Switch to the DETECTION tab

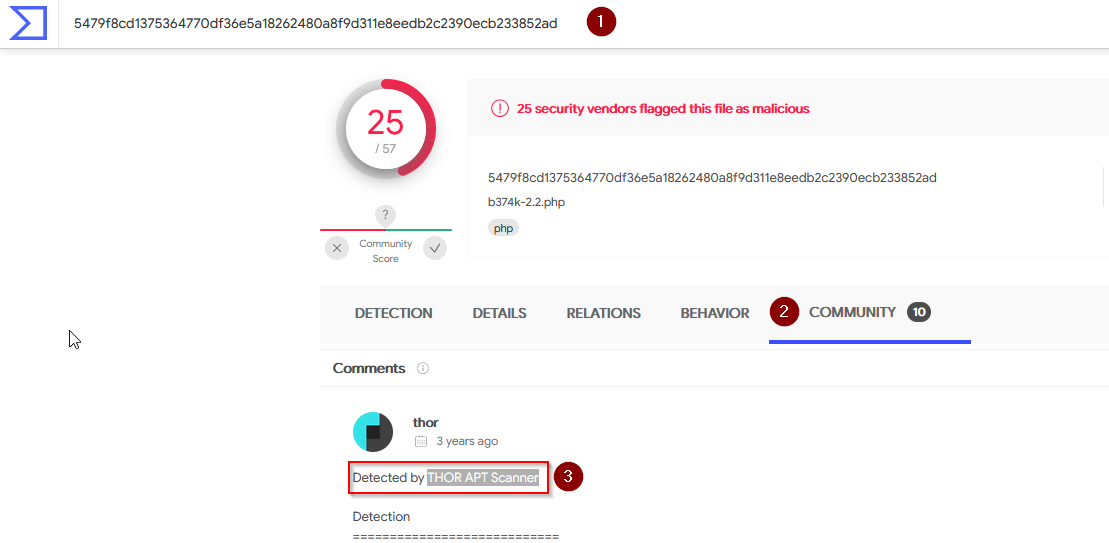(393, 313)
